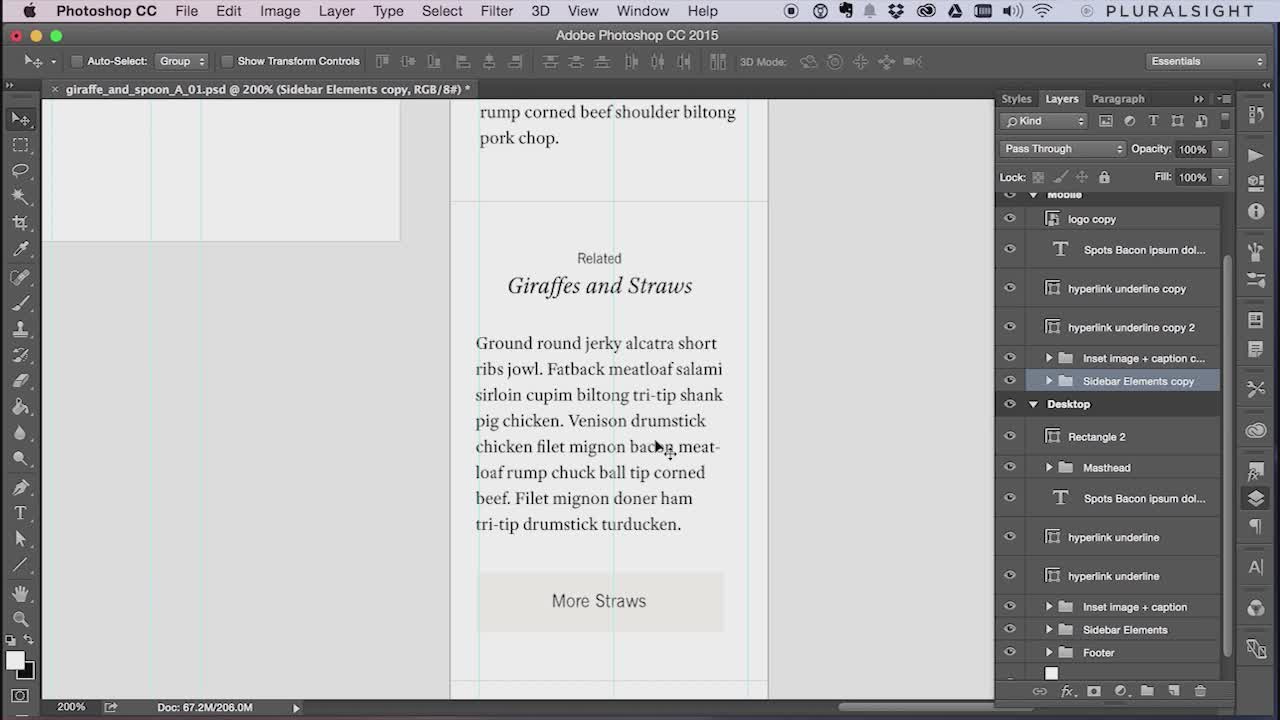The height and width of the screenshot is (720, 1280).
Task: Switch to the Paragraph tab
Action: [1118, 99]
